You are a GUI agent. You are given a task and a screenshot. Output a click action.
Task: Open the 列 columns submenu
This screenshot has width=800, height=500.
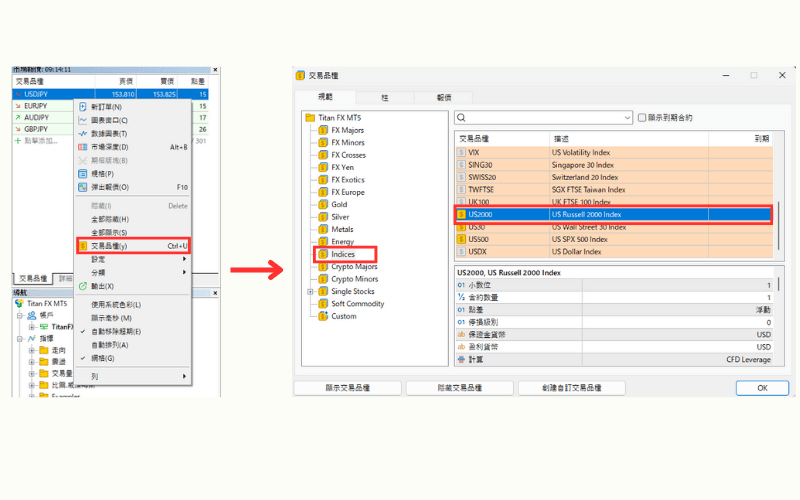coord(134,377)
